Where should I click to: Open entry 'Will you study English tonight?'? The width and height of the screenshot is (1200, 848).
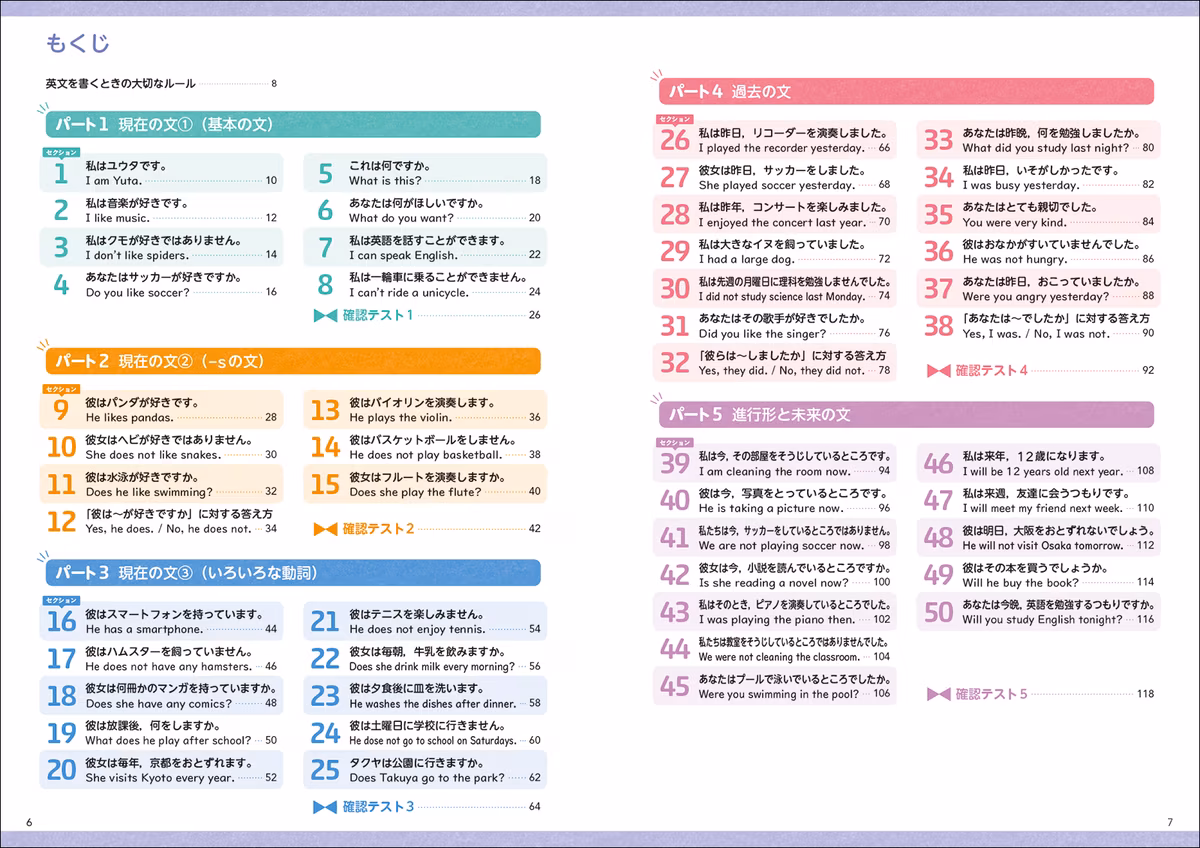[1039, 611]
